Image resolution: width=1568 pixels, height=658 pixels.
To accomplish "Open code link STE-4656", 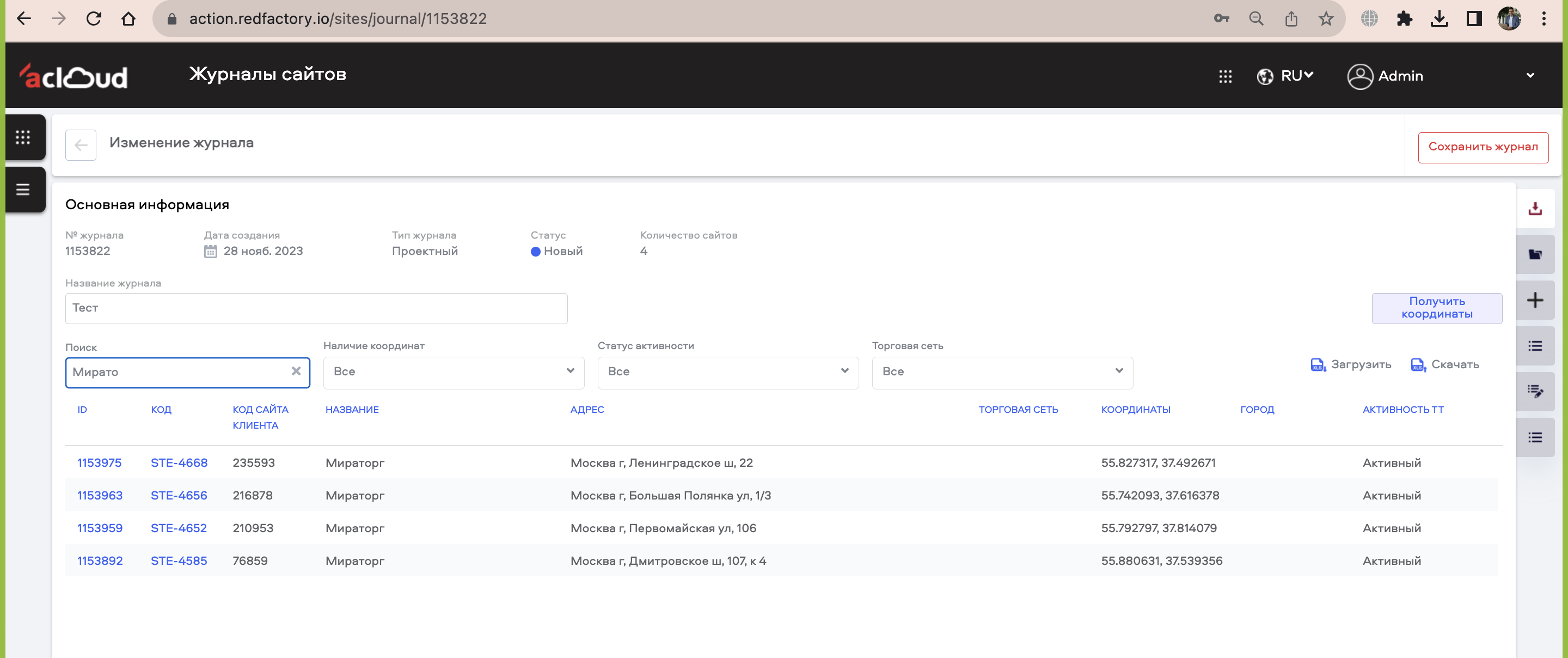I will pyautogui.click(x=179, y=496).
